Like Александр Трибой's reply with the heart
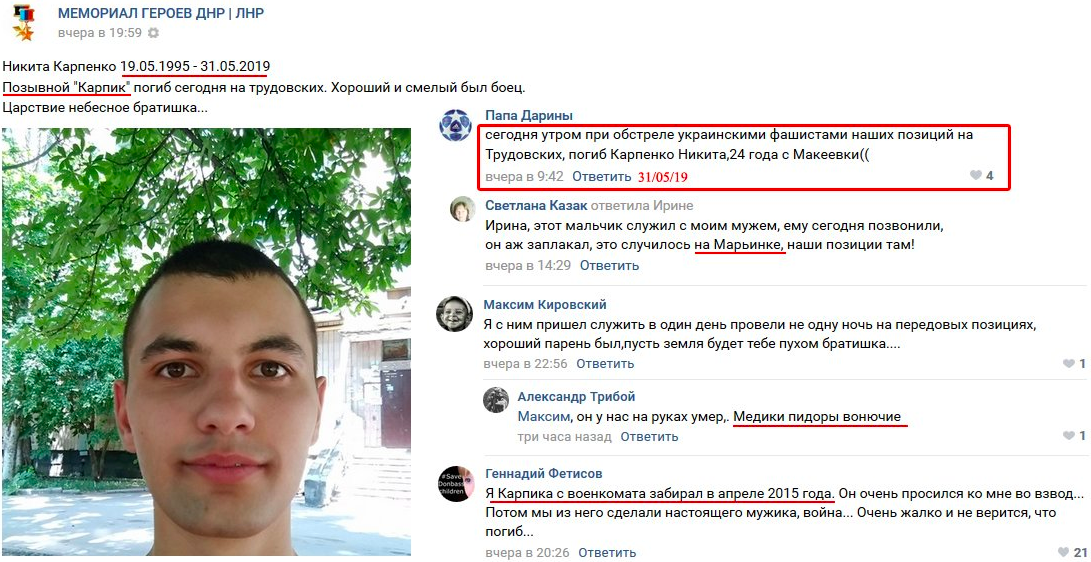 point(1068,436)
